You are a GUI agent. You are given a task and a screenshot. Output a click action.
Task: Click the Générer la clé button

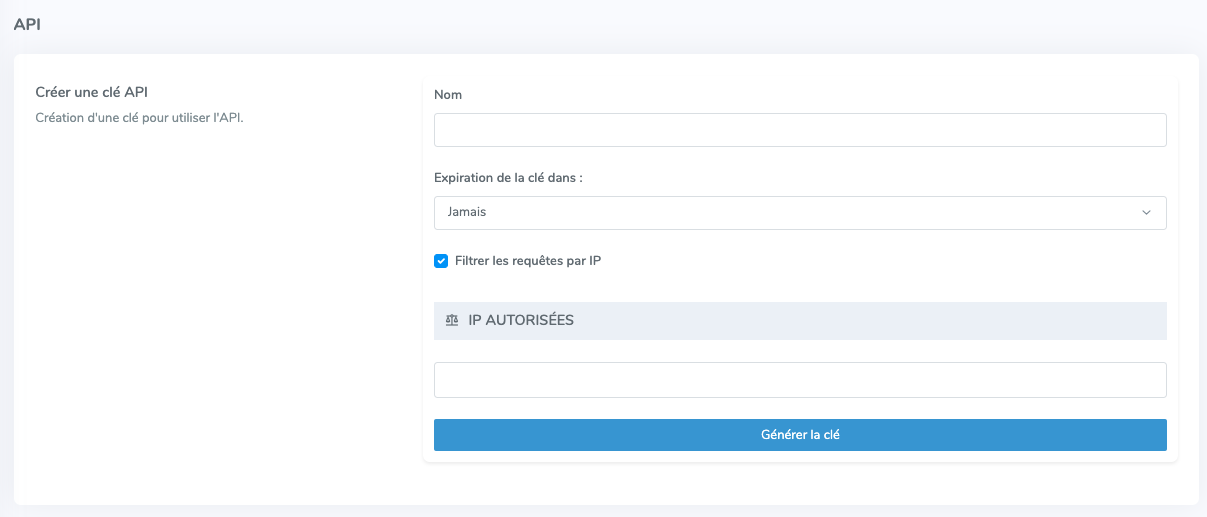[x=800, y=435]
